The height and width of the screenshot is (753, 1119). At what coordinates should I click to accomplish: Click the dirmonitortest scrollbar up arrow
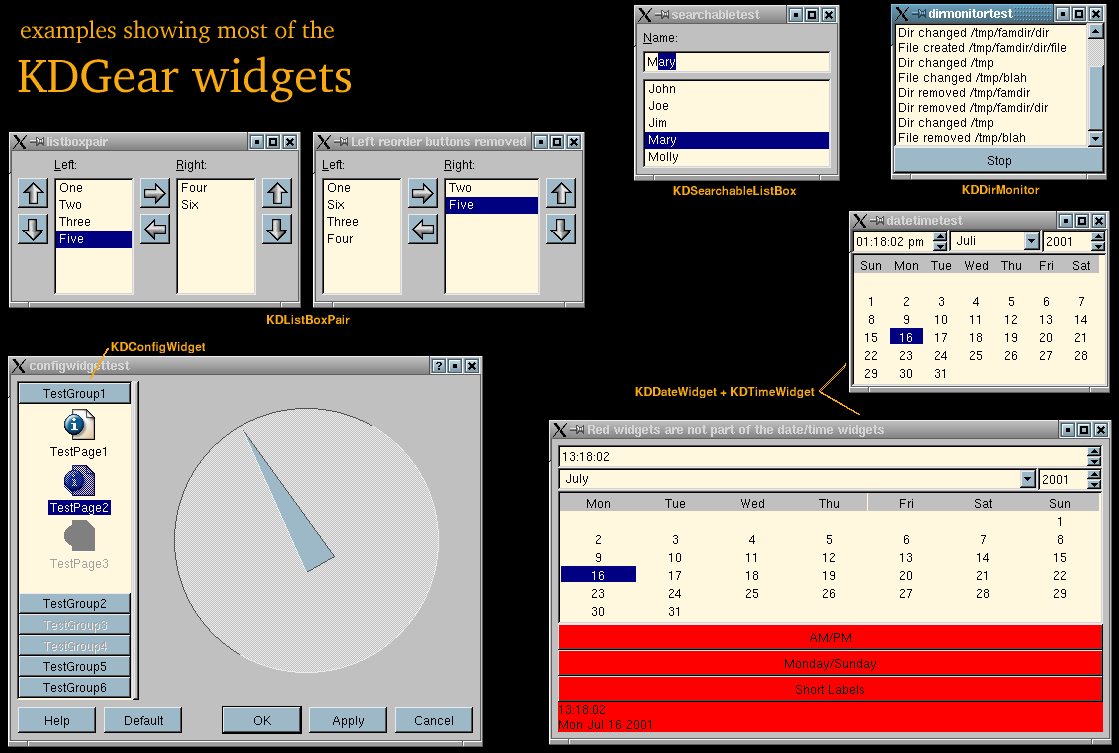1095,31
